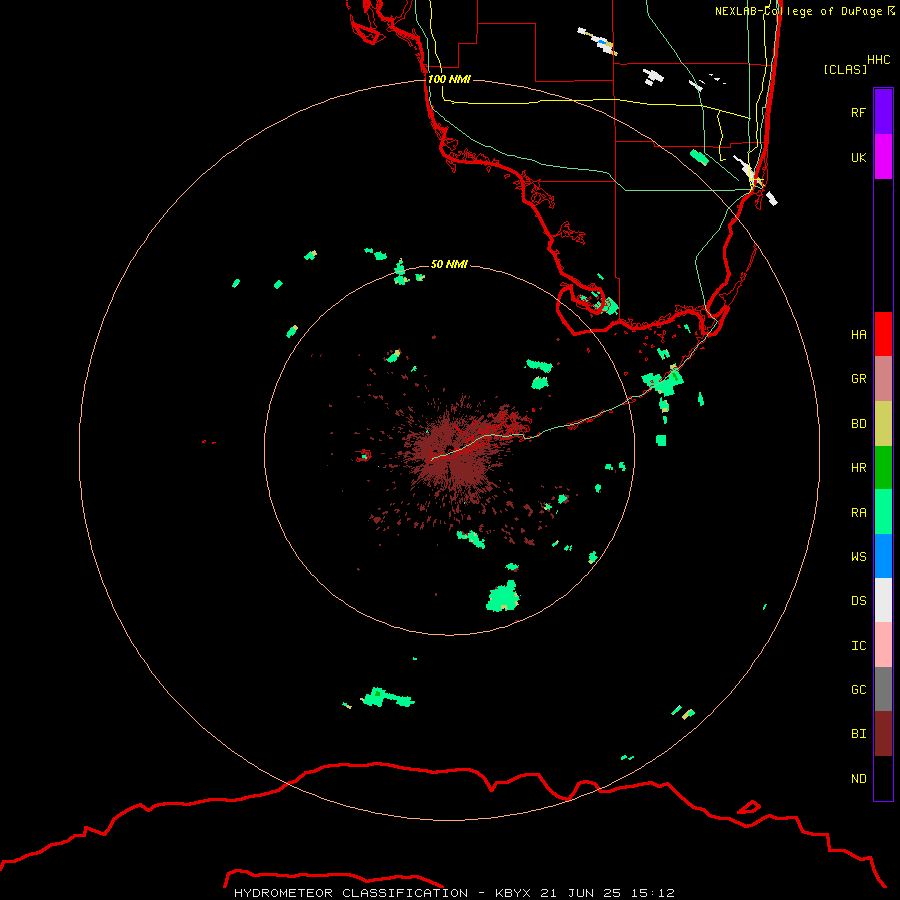Click the HR dark green swatch
The image size is (900, 900).
point(883,467)
